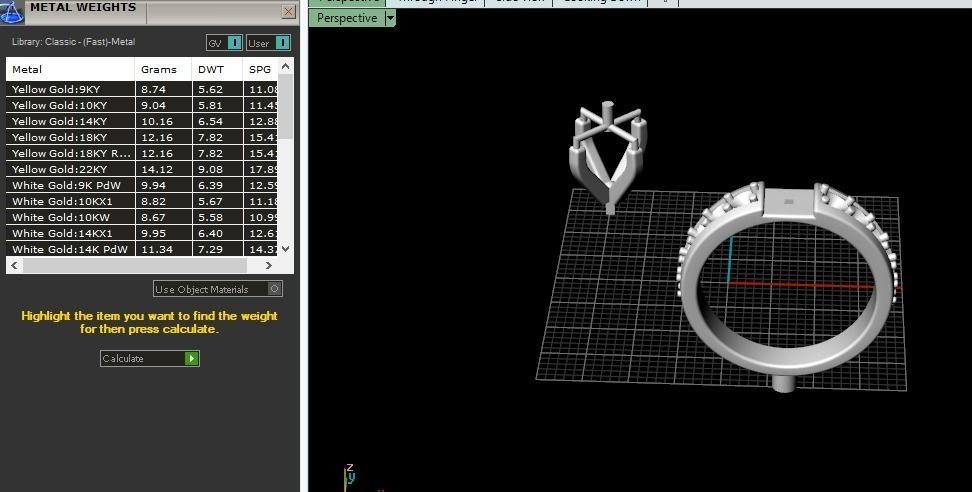Select the White Gold:10KW row

point(142,217)
